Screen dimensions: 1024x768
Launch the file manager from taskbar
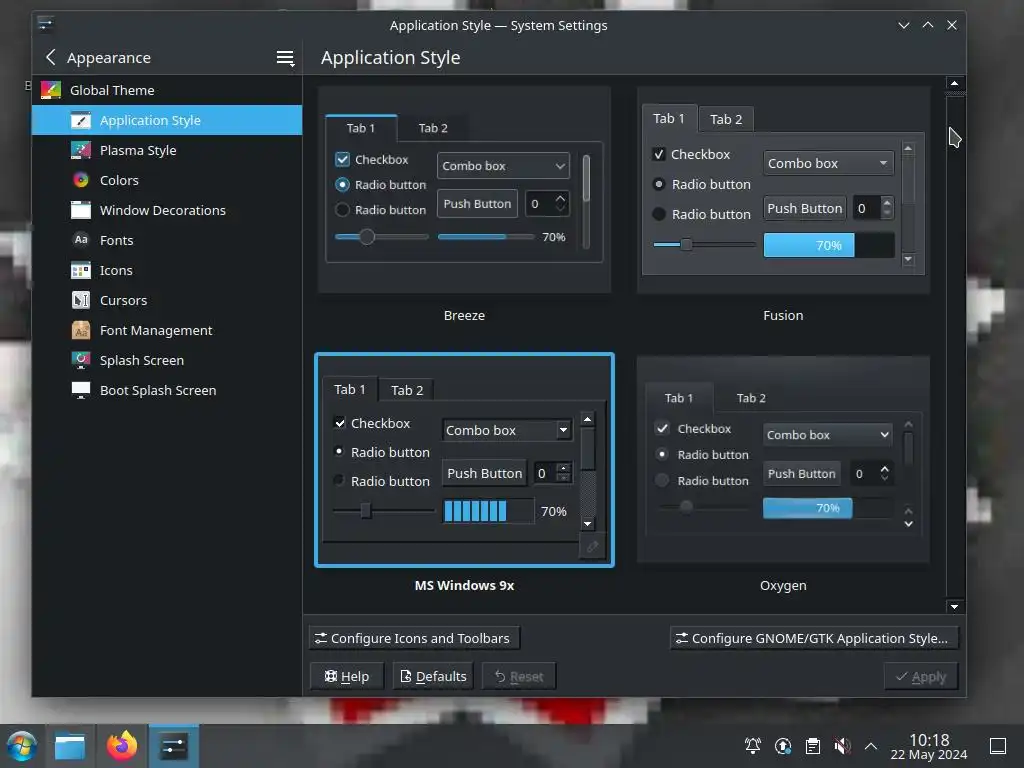click(70, 746)
